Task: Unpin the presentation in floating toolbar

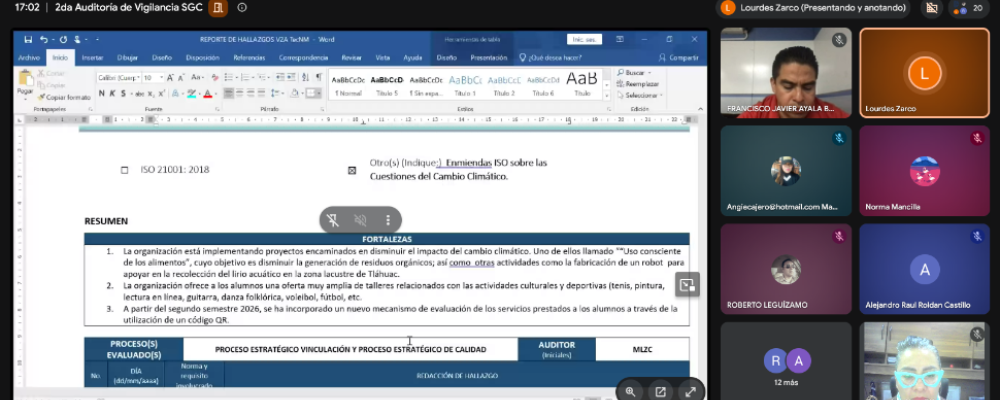Action: coord(333,220)
